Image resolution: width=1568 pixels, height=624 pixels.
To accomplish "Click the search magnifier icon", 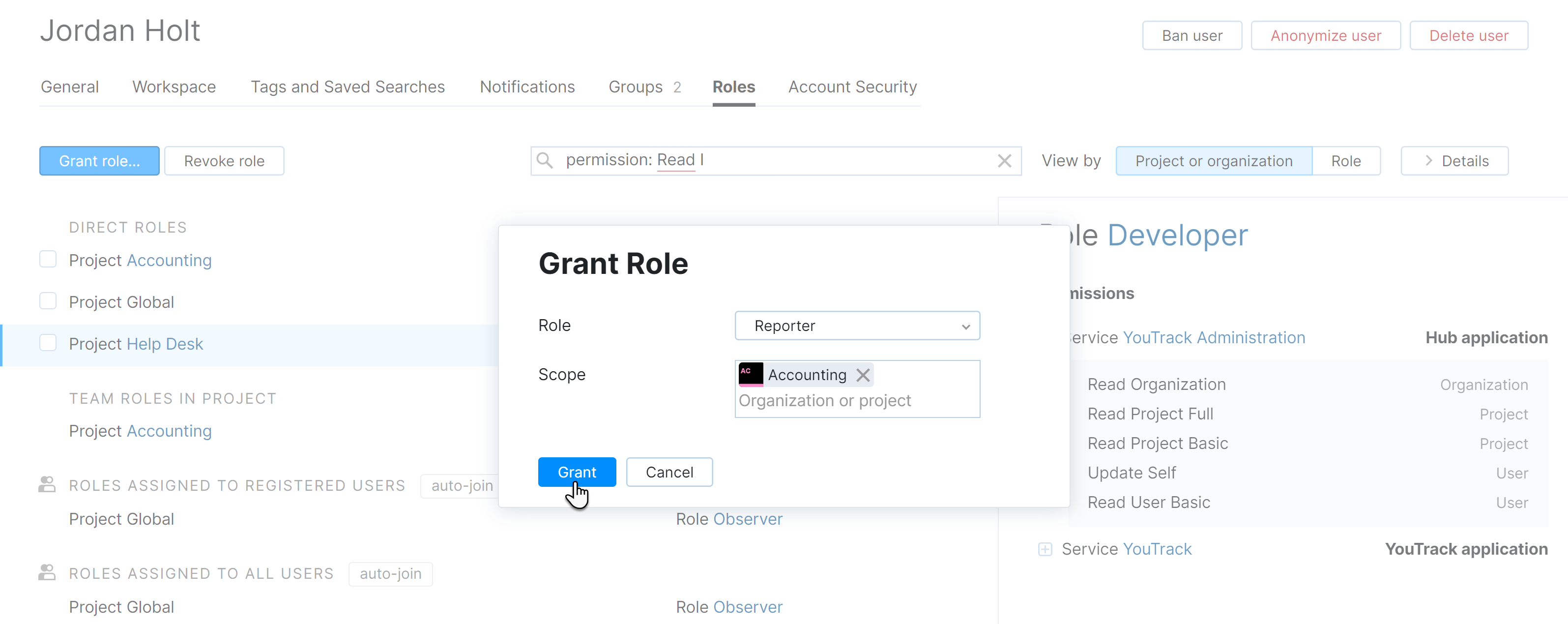I will [x=545, y=161].
